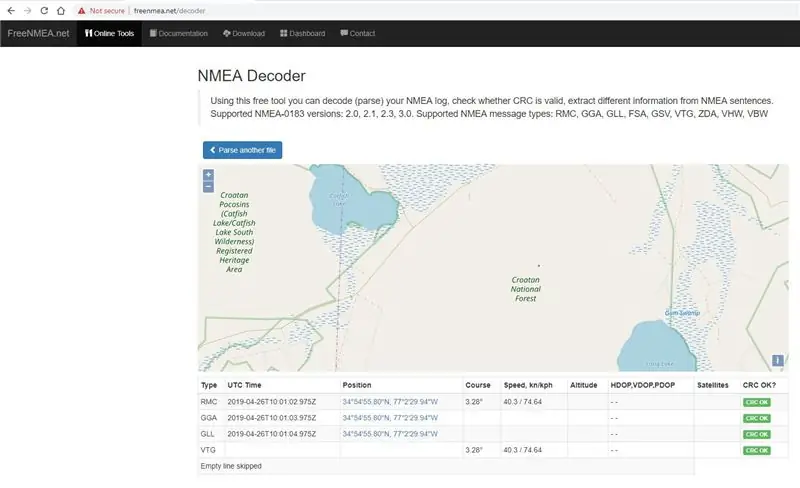Screen dimensions: 800x488
Task: Click the Type column header
Action: point(209,385)
